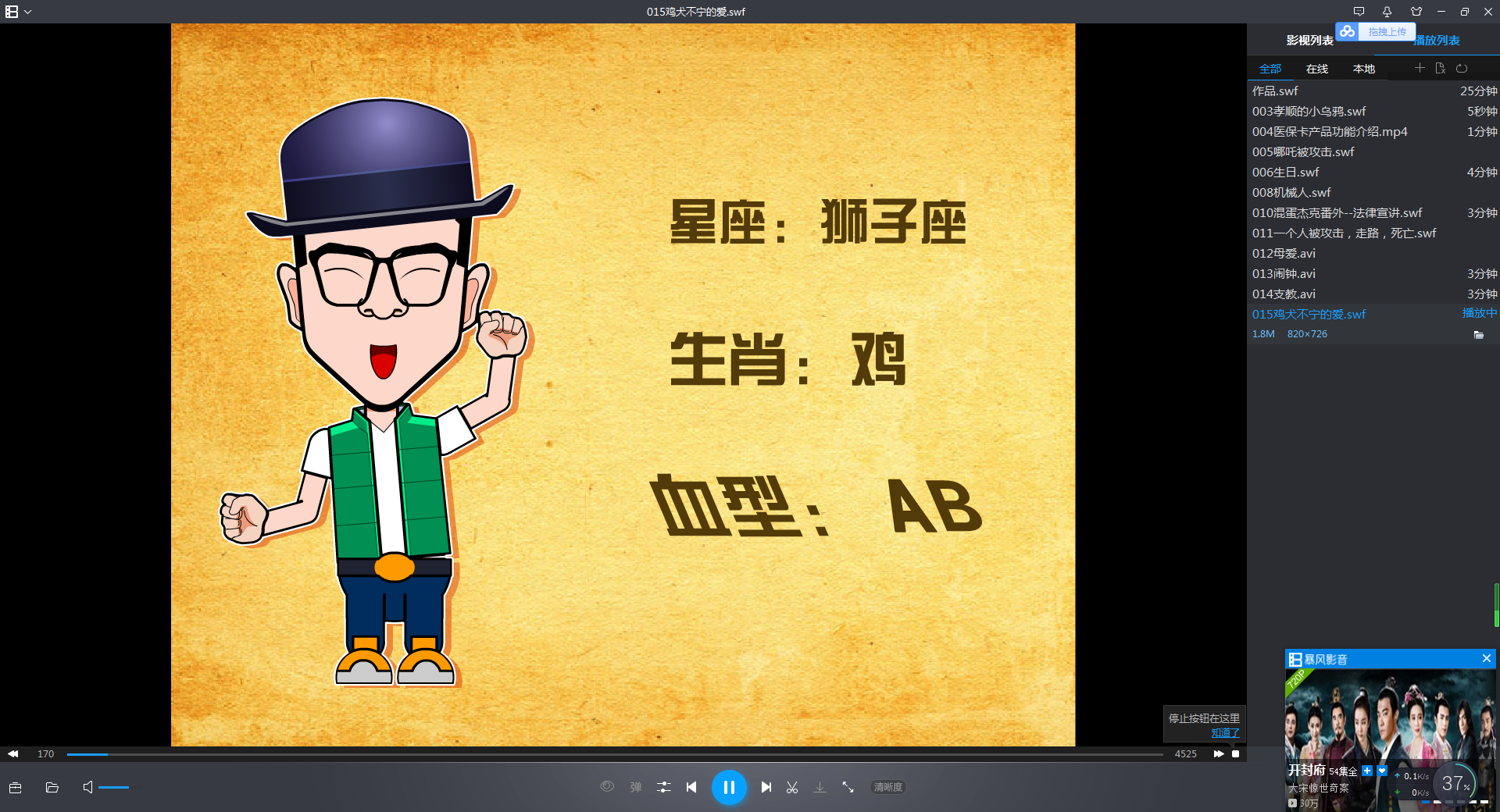The image size is (1500, 812).
Task: Click the heart favorite icon beside 开封府
Action: 1382,771
